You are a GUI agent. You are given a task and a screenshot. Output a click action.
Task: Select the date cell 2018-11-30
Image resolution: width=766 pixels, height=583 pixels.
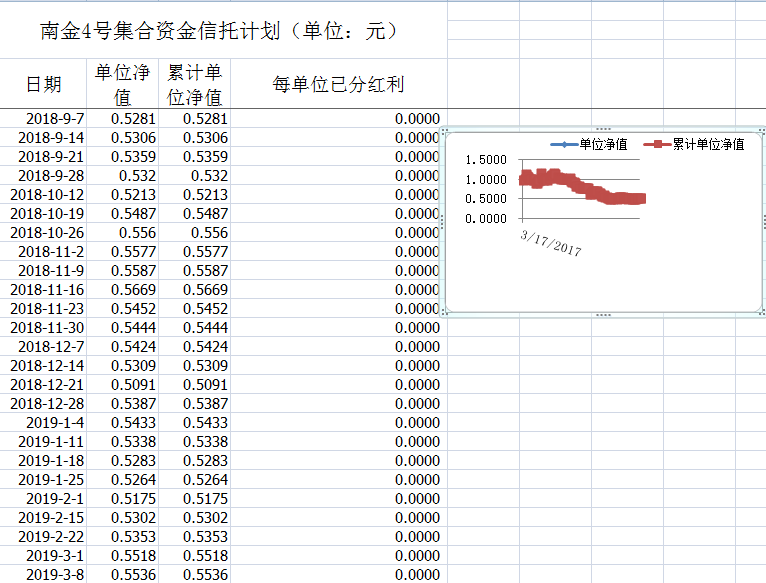coord(43,327)
